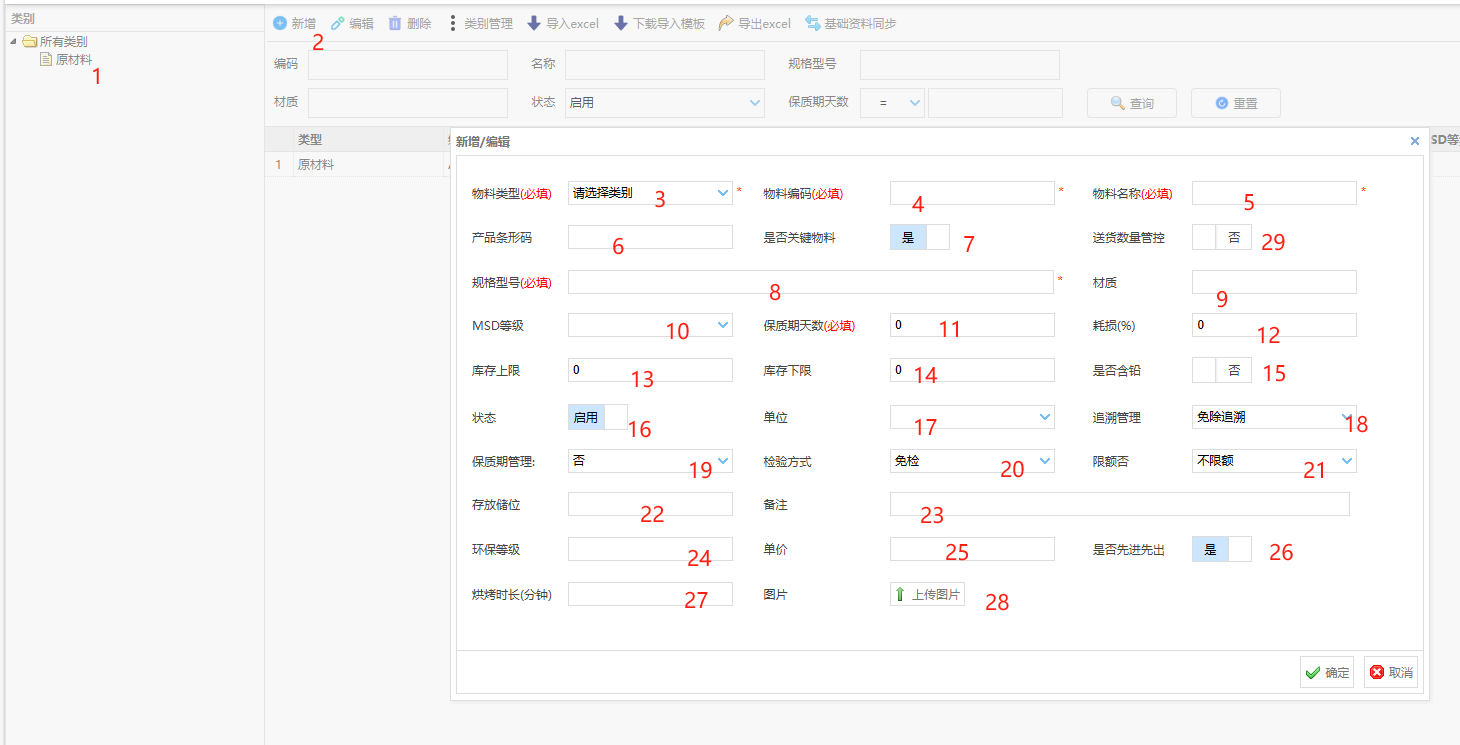1460x745 pixels.
Task: Select 原材料 in the category tree
Action: pos(73,60)
